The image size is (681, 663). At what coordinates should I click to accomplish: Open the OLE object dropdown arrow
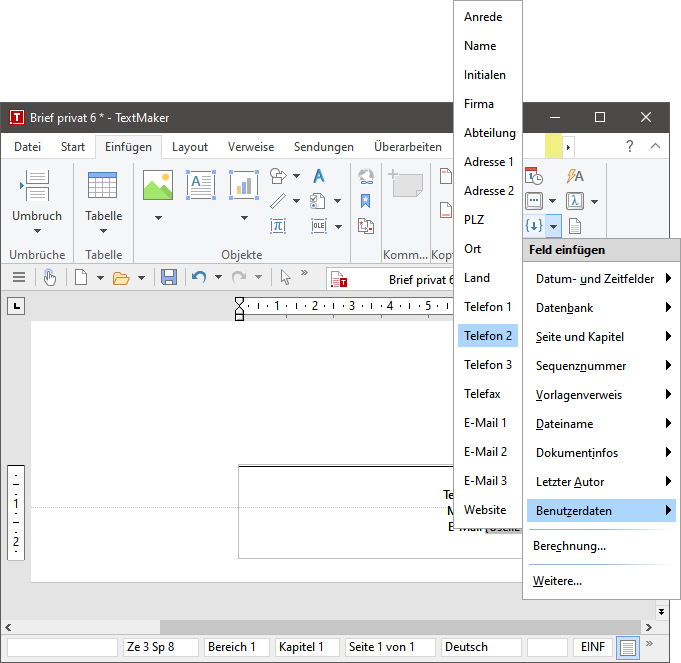[x=338, y=226]
